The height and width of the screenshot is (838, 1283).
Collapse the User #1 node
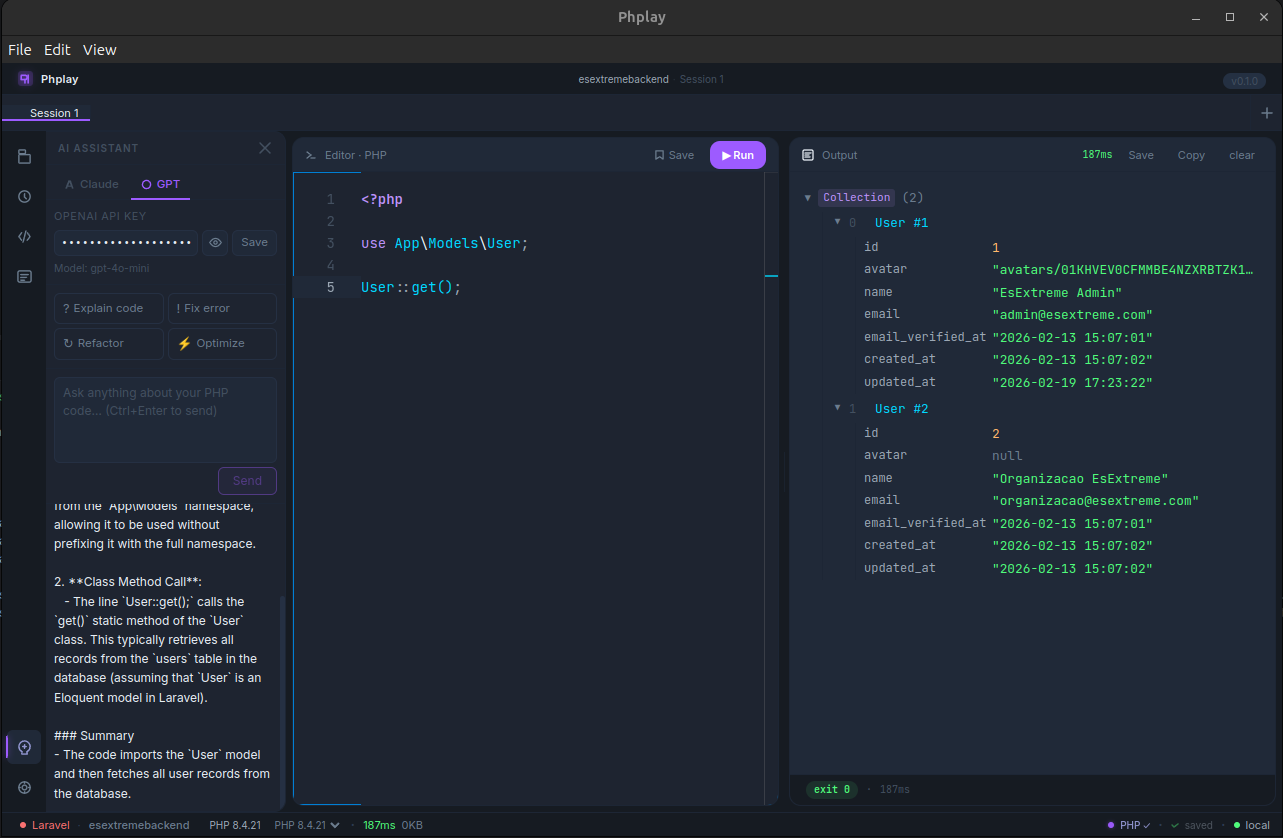click(x=838, y=222)
